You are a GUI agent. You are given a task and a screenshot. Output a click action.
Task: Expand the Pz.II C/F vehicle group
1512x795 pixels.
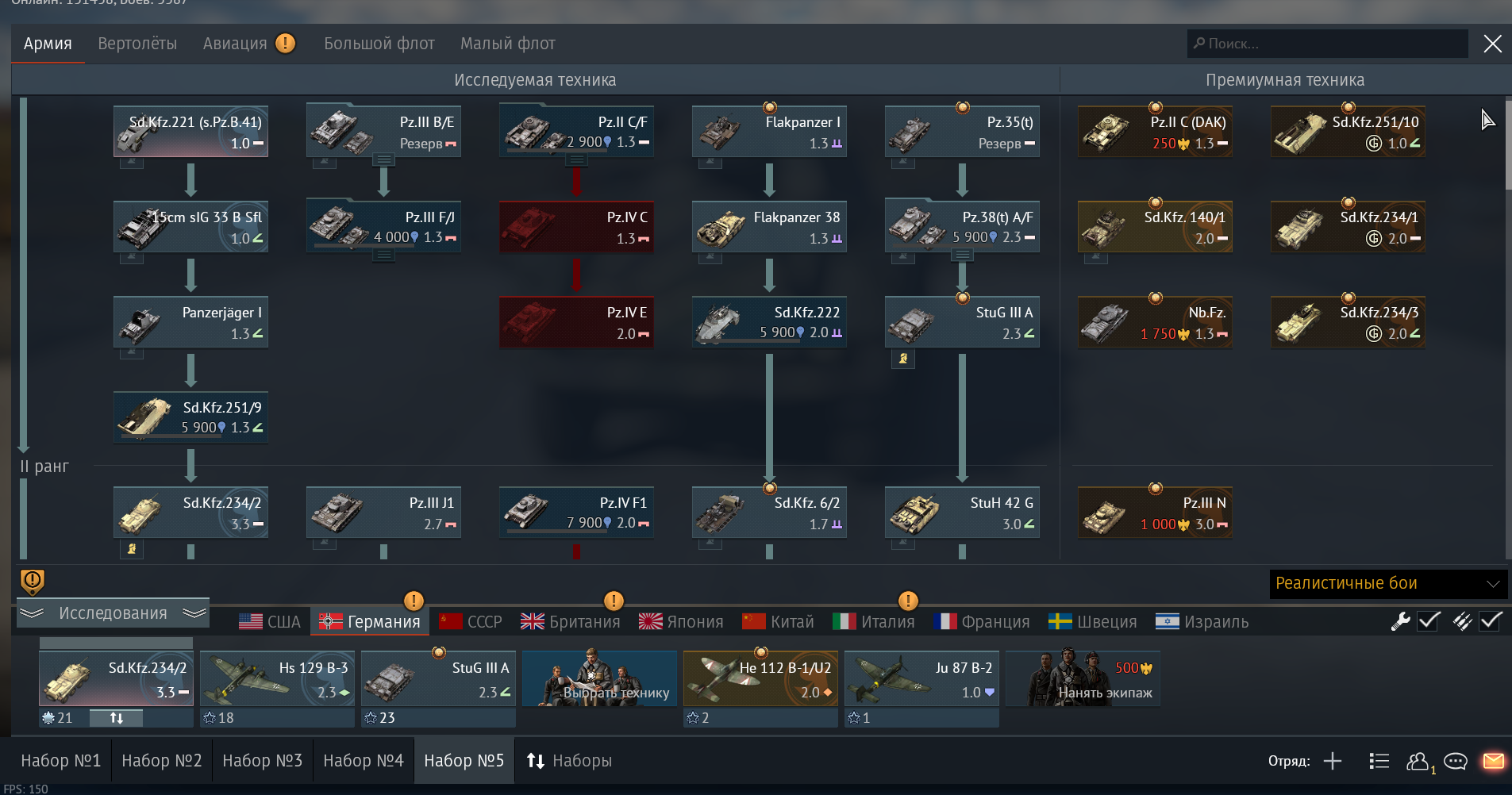[x=577, y=160]
